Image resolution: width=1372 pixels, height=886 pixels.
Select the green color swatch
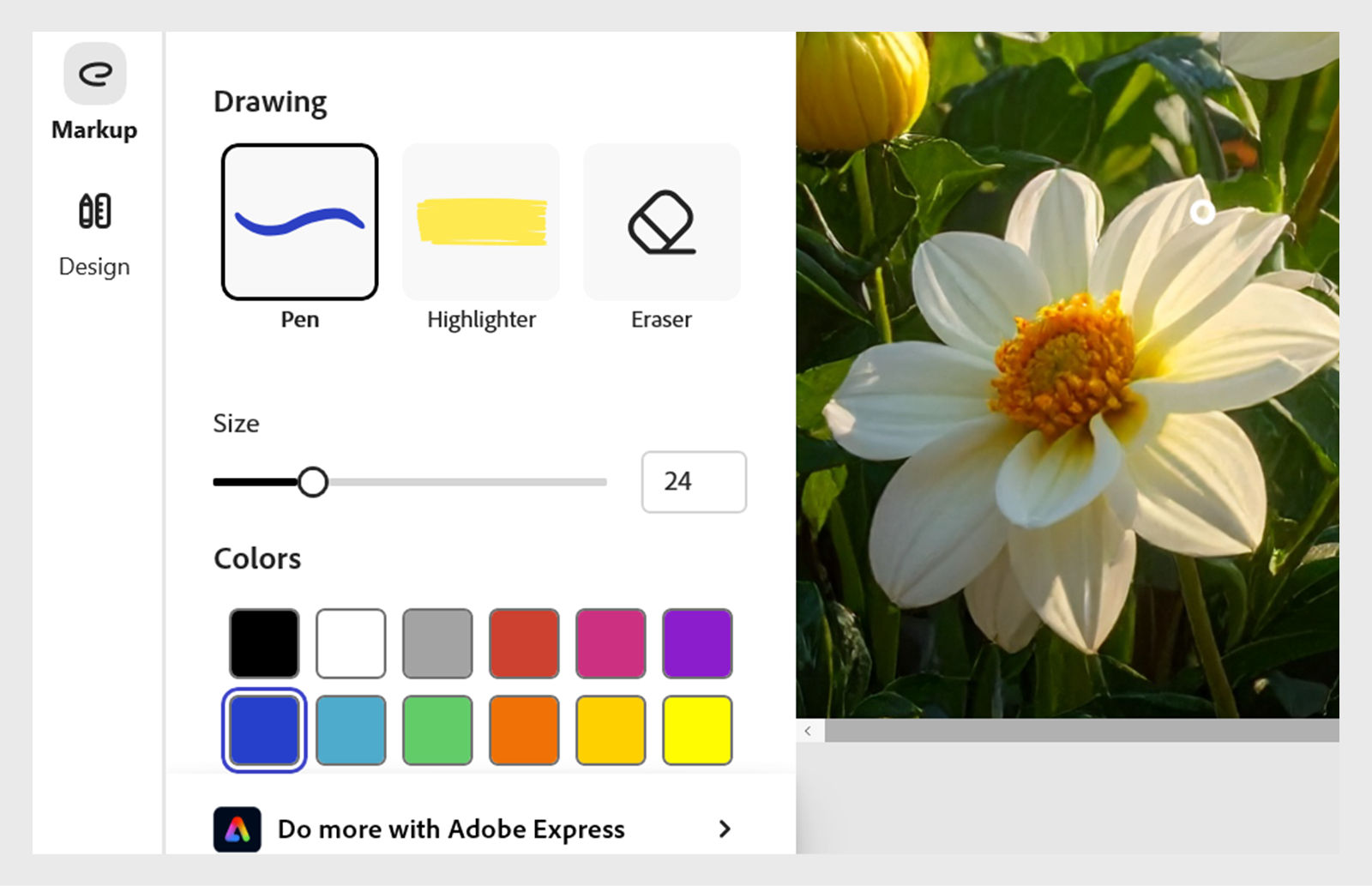coord(436,730)
